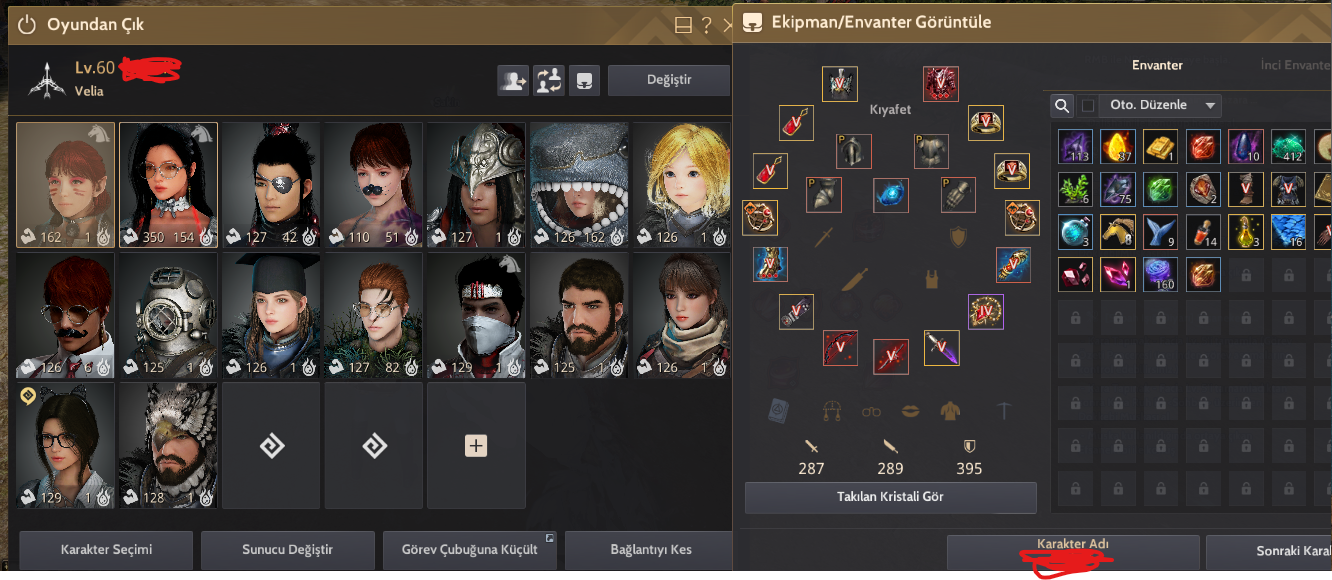Switch to the İnci Envanter tab
Viewport: 1332px width, 580px height.
pos(1295,65)
